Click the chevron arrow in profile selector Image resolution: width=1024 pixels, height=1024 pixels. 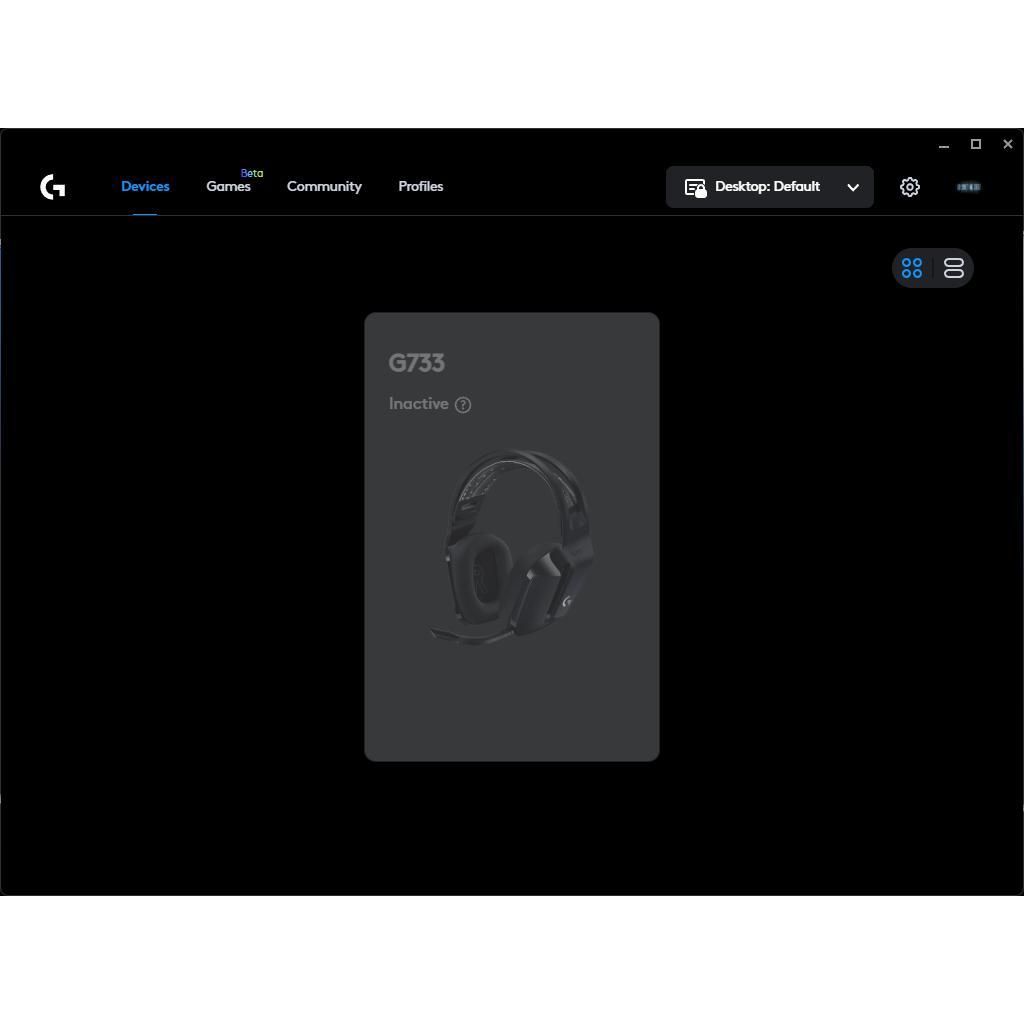853,187
